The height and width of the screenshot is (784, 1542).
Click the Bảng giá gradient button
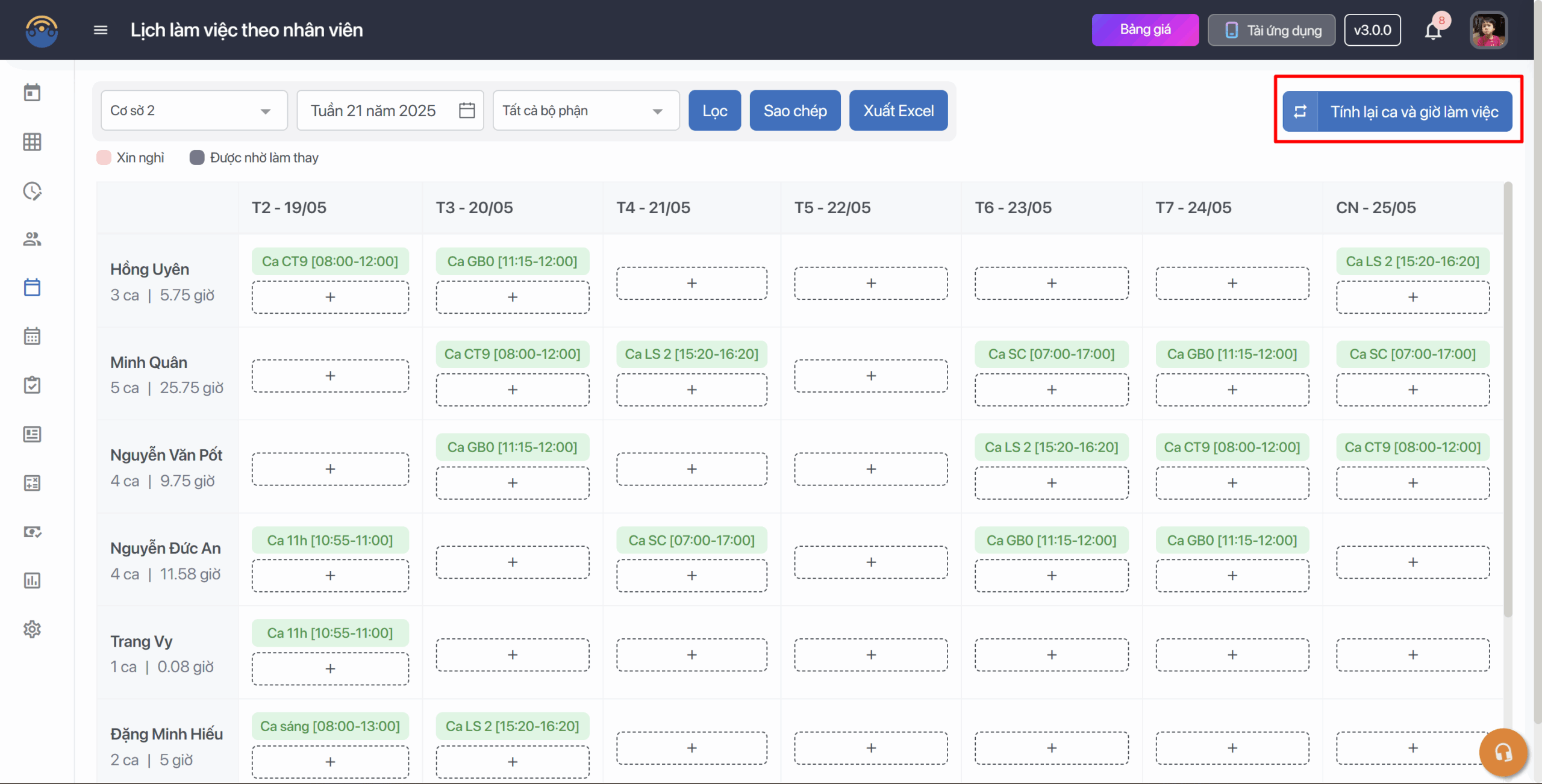1145,30
